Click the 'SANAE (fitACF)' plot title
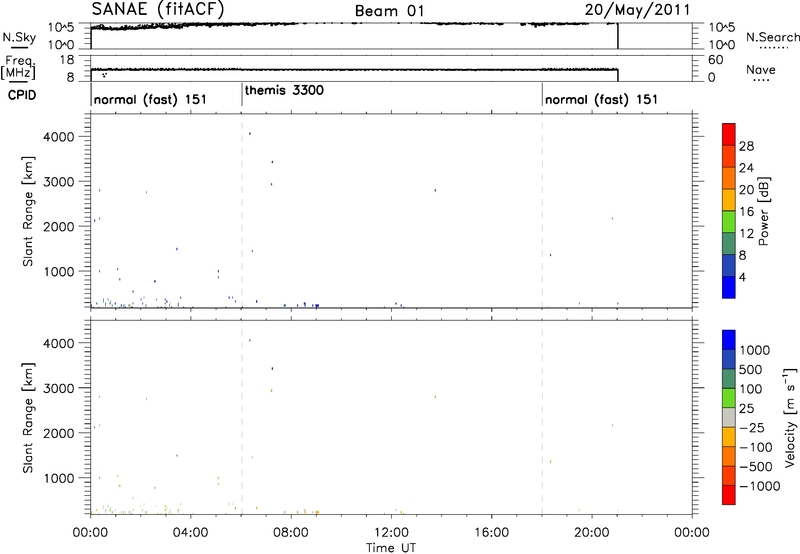 [x=158, y=9]
